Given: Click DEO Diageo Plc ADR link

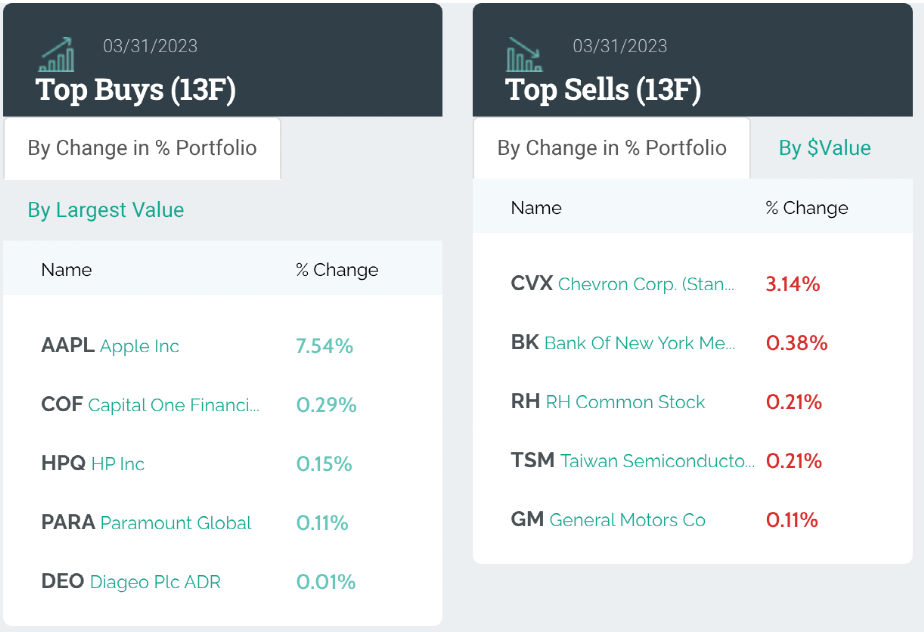Looking at the screenshot, I should (x=131, y=582).
